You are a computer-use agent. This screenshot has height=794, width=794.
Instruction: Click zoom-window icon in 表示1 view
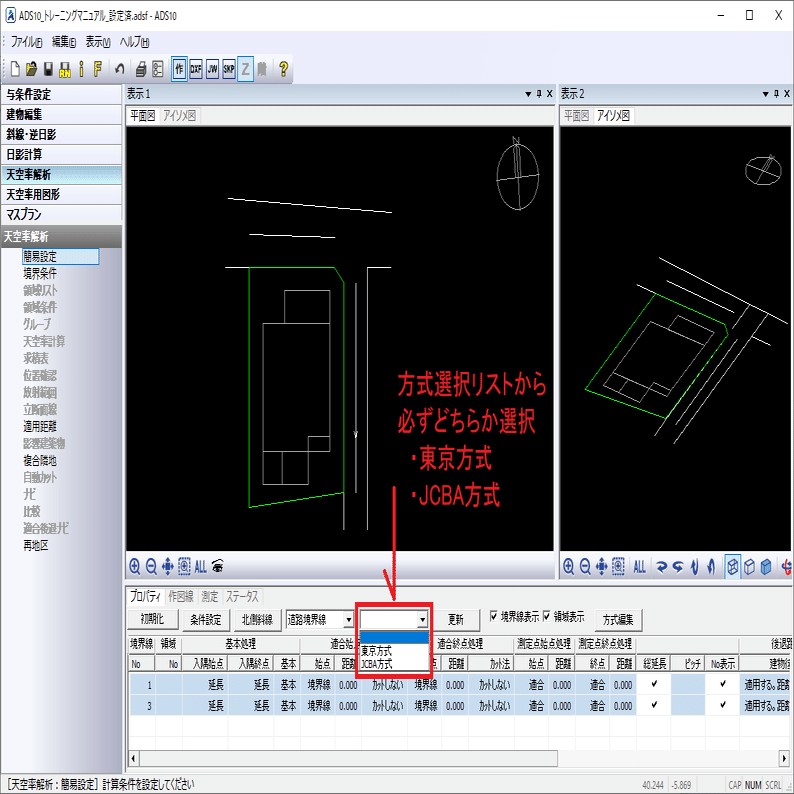tap(184, 566)
